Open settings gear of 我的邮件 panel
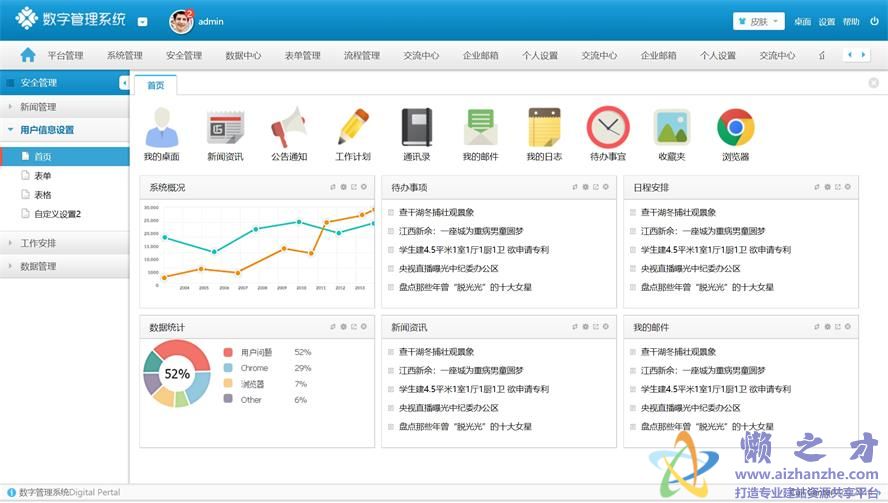 (827, 327)
